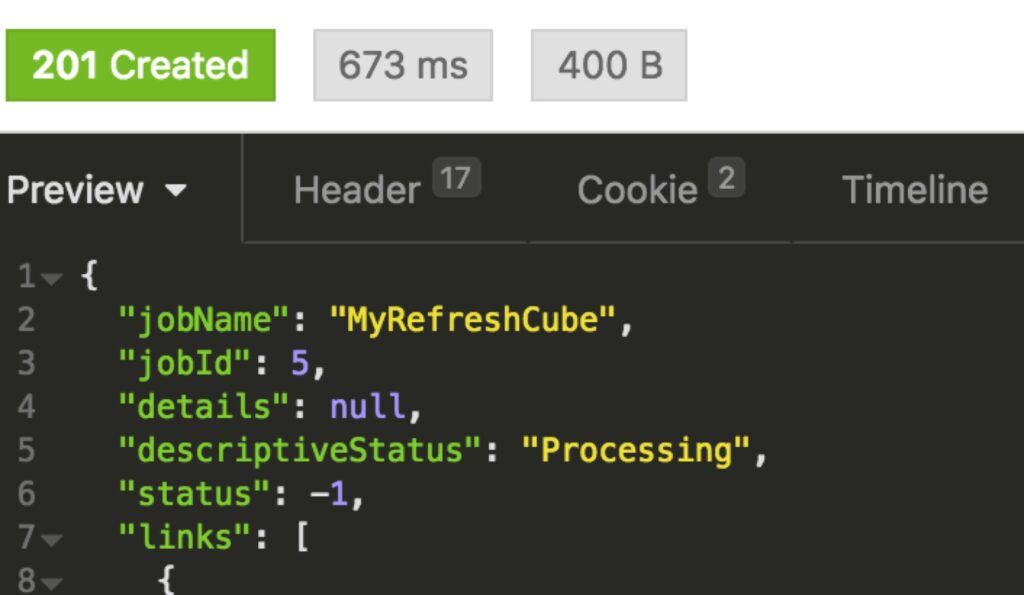Switch to the Header tab
Screen dimensions: 1024x595
(x=357, y=190)
